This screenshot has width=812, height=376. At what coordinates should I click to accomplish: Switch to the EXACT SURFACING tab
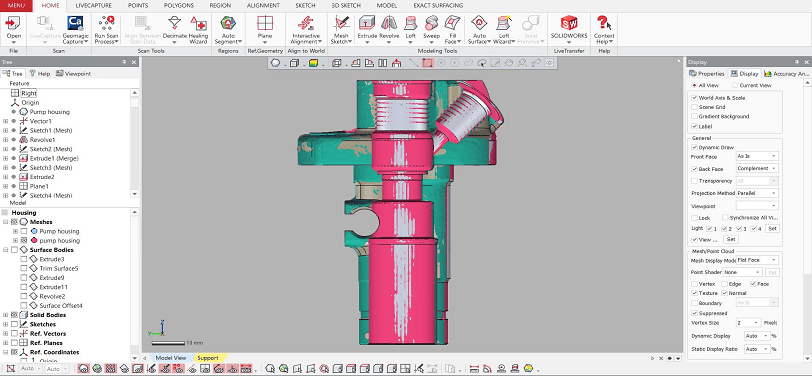438,6
